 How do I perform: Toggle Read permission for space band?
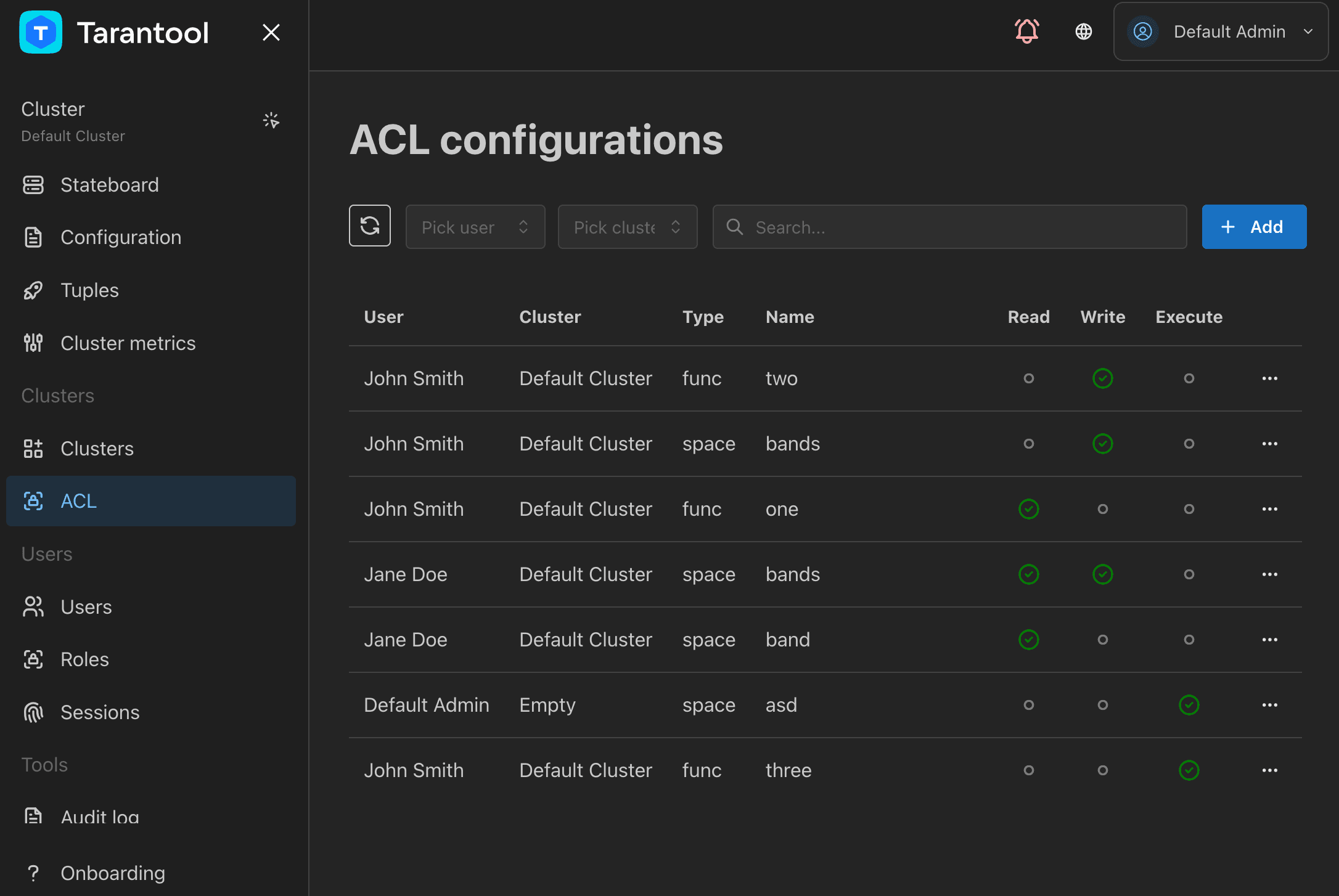click(1029, 640)
